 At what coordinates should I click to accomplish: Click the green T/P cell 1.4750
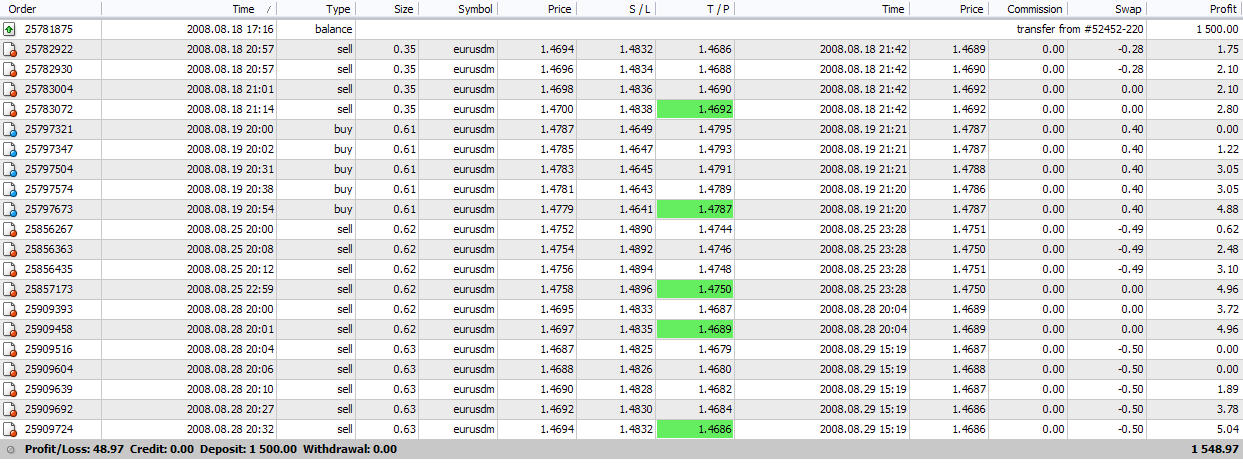695,289
